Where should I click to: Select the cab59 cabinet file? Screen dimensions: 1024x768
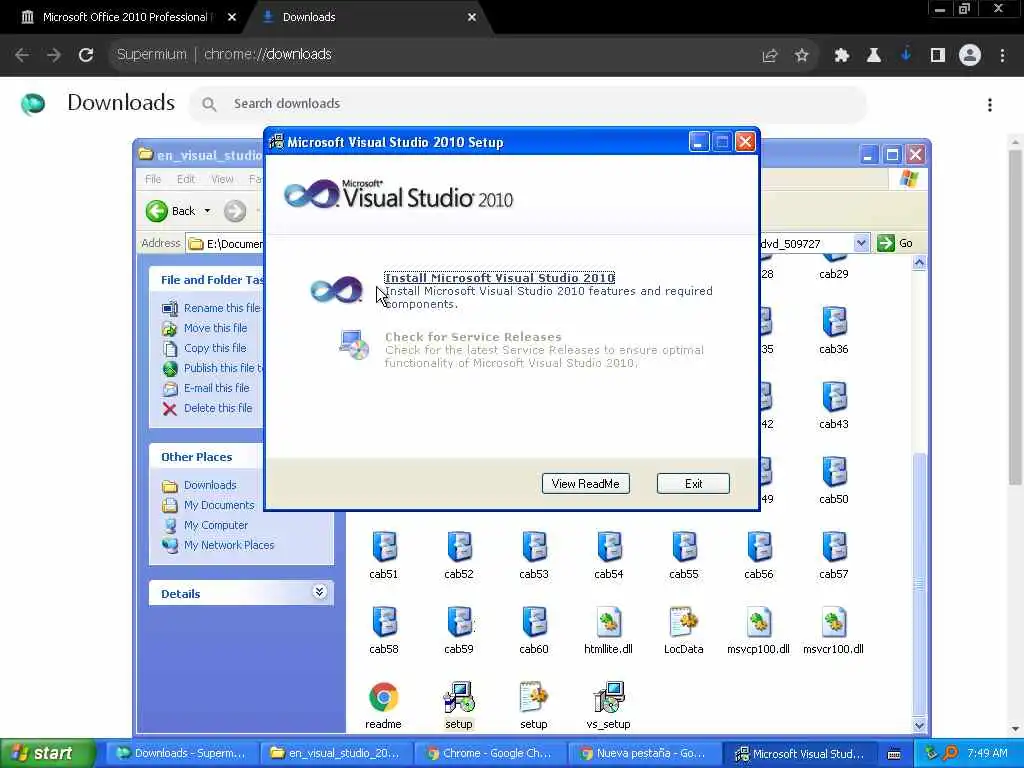coord(459,622)
